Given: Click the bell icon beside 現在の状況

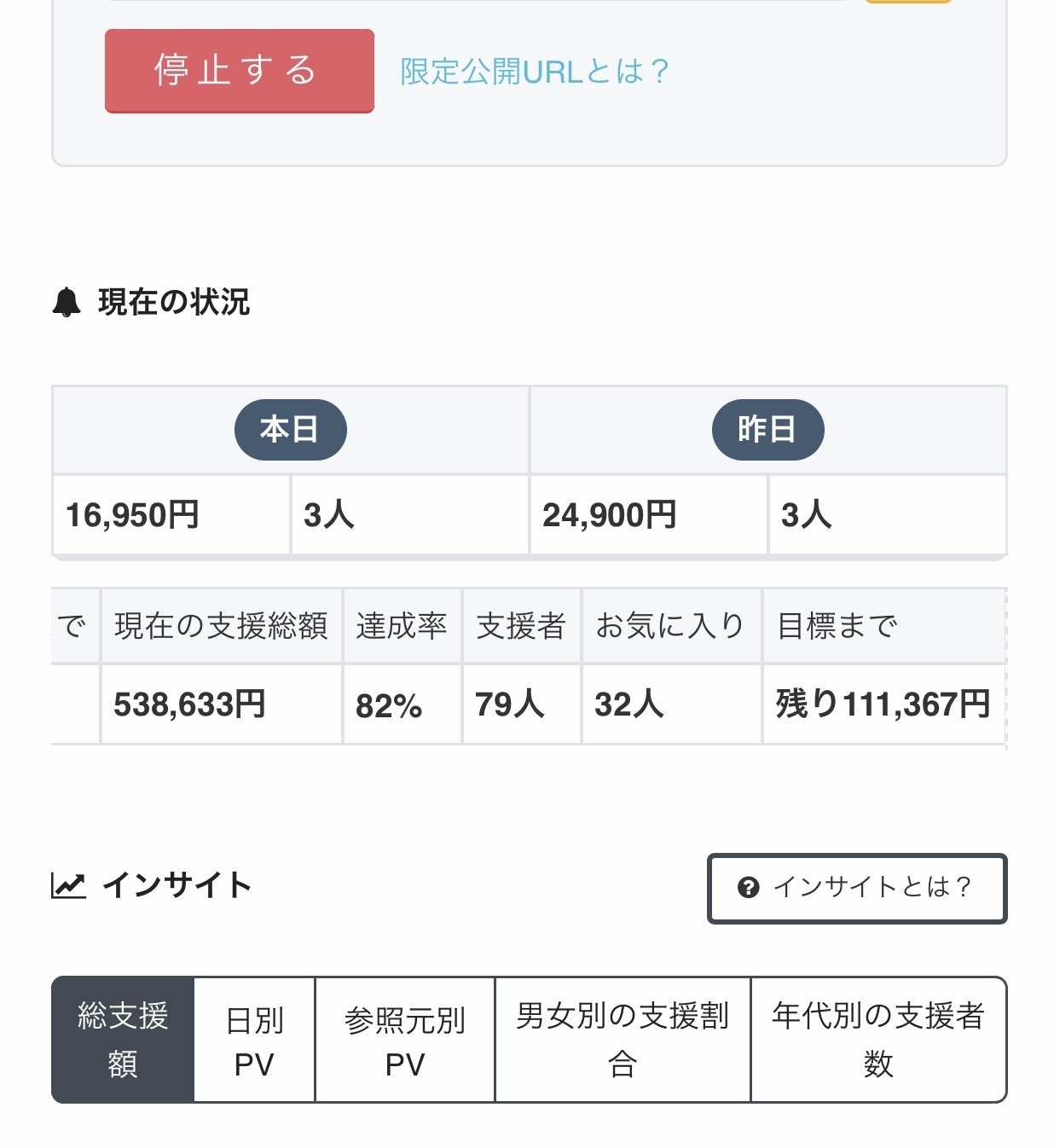Looking at the screenshot, I should pyautogui.click(x=67, y=303).
